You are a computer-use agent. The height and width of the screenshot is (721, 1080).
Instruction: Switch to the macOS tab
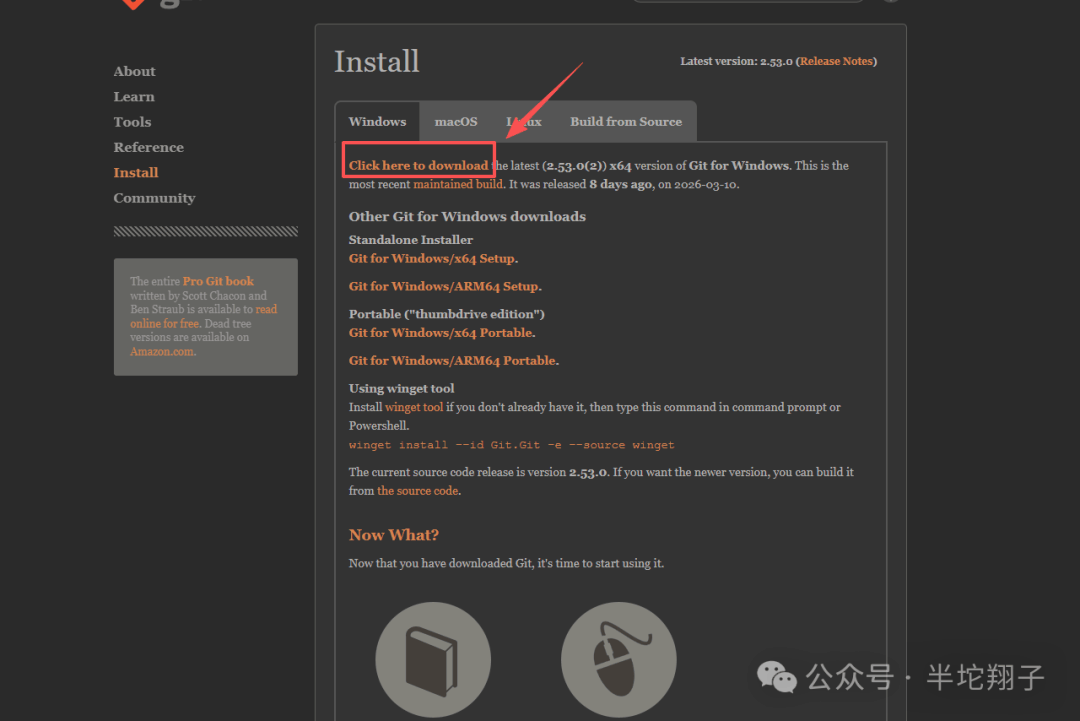pyautogui.click(x=456, y=122)
